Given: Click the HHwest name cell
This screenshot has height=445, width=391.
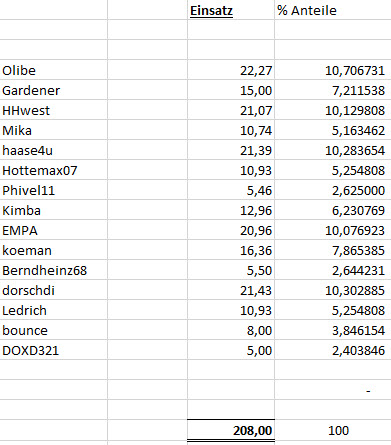Looking at the screenshot, I should (54, 110).
